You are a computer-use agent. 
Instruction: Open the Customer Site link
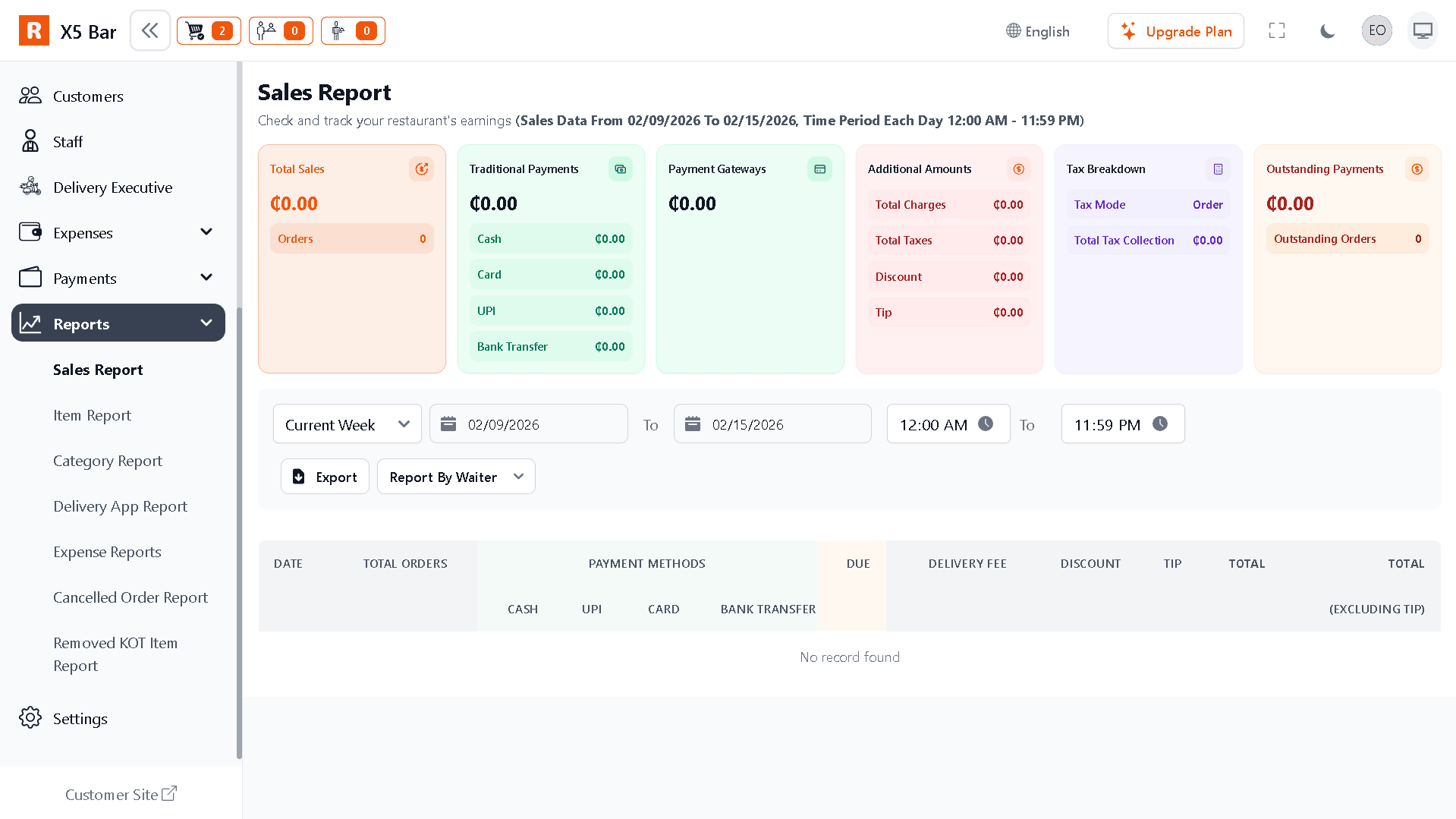pyautogui.click(x=121, y=794)
